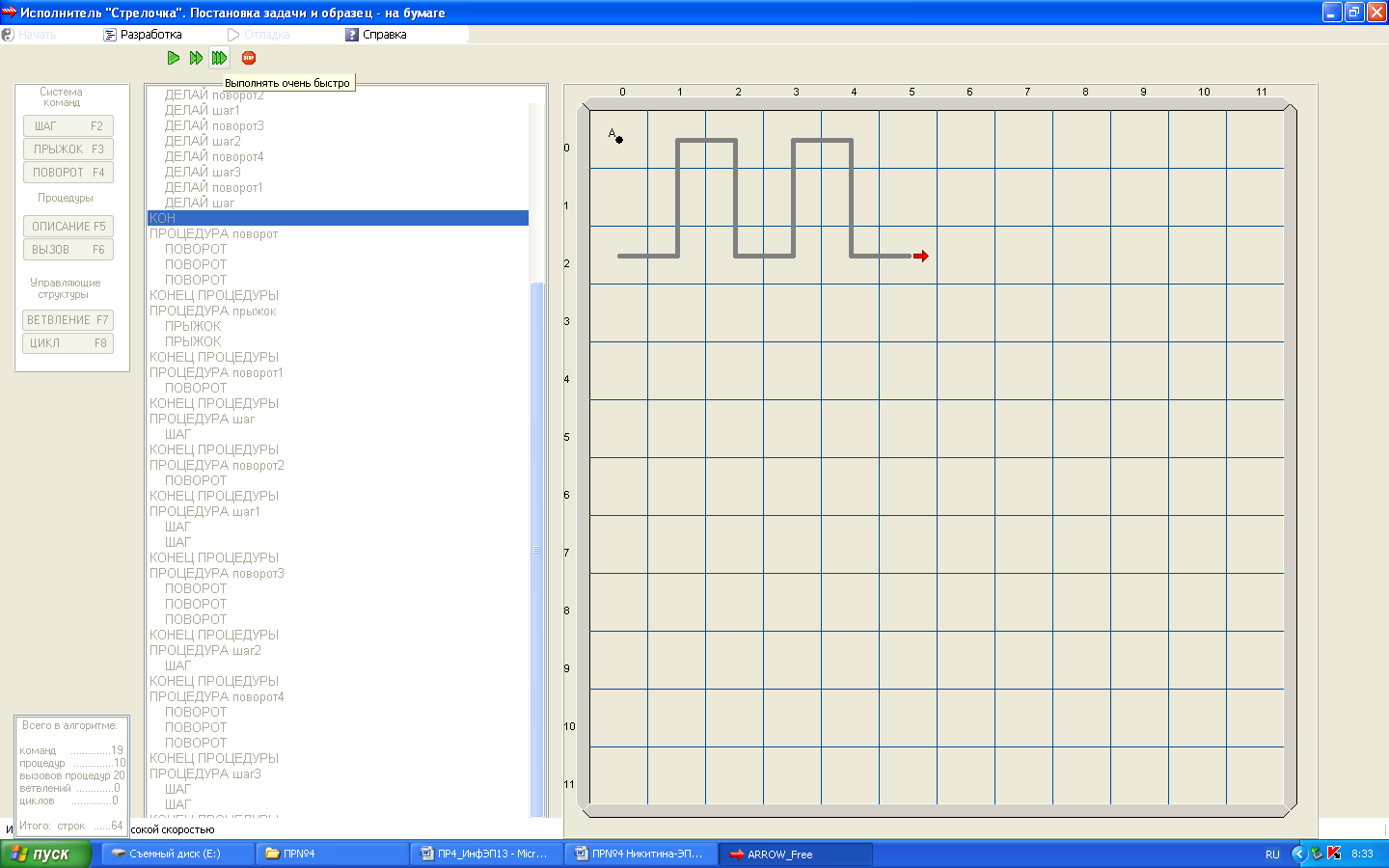This screenshot has width=1389, height=868.
Task: Open the Windows пуск start button
Action: 45,854
